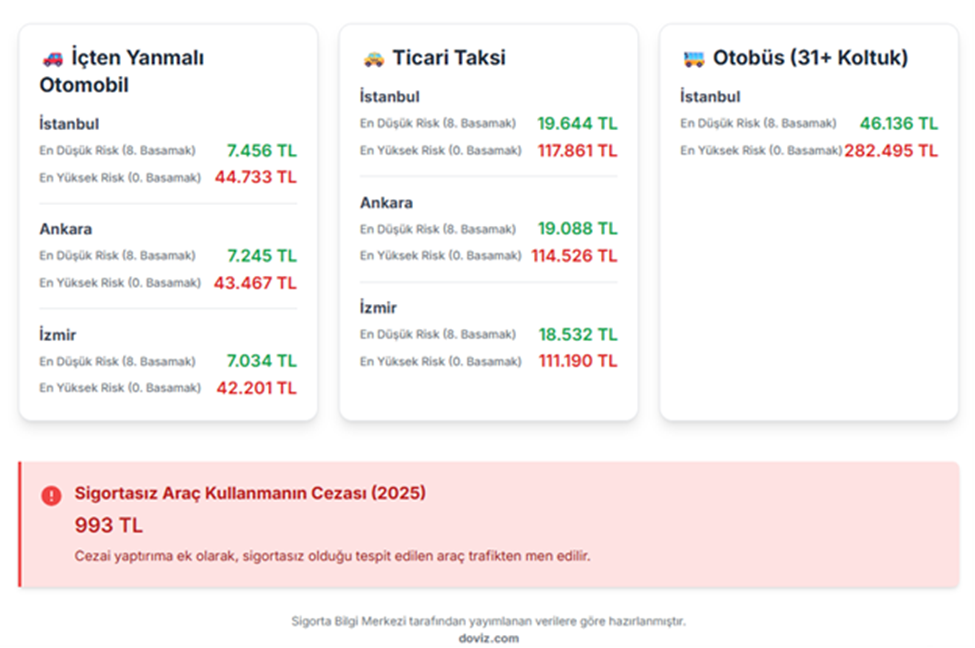Image resolution: width=975 pixels, height=648 pixels.
Task: Select the İçten Yanmalı Otomobil heading
Action: (x=121, y=71)
